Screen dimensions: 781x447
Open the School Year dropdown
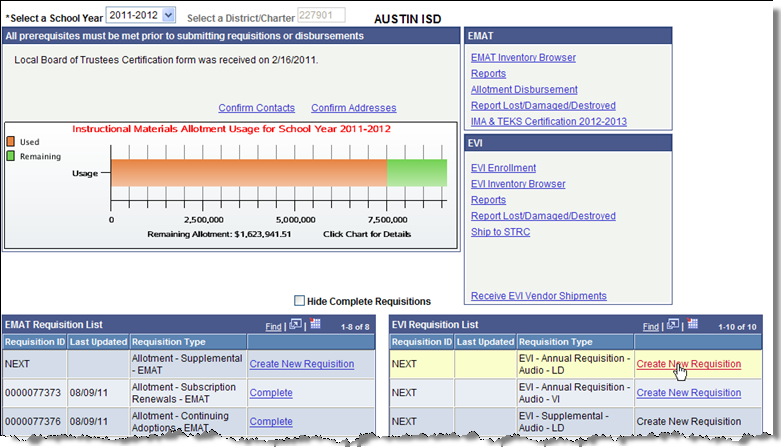tap(140, 15)
